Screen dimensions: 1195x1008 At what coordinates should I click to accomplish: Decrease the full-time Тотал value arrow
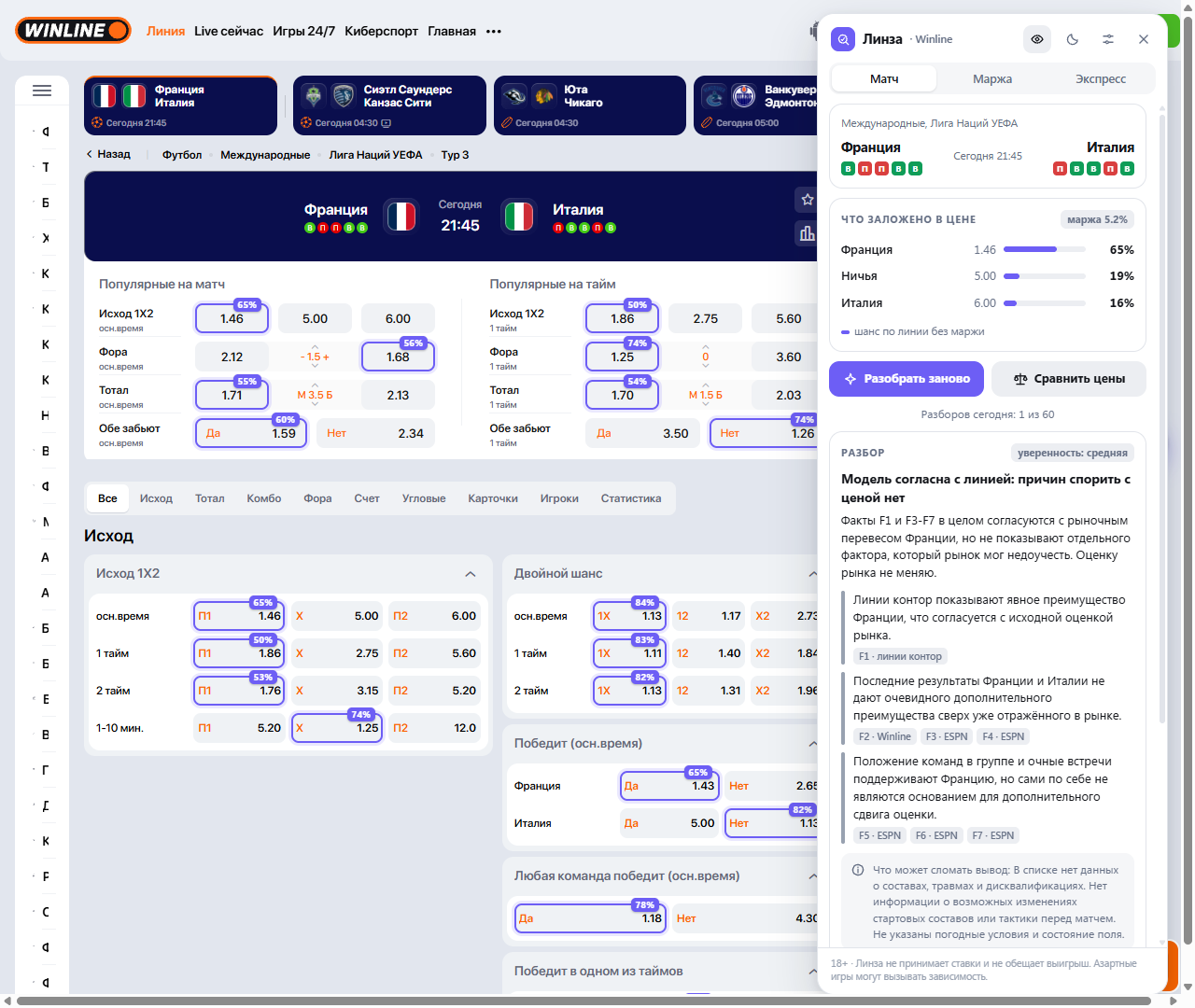click(315, 405)
